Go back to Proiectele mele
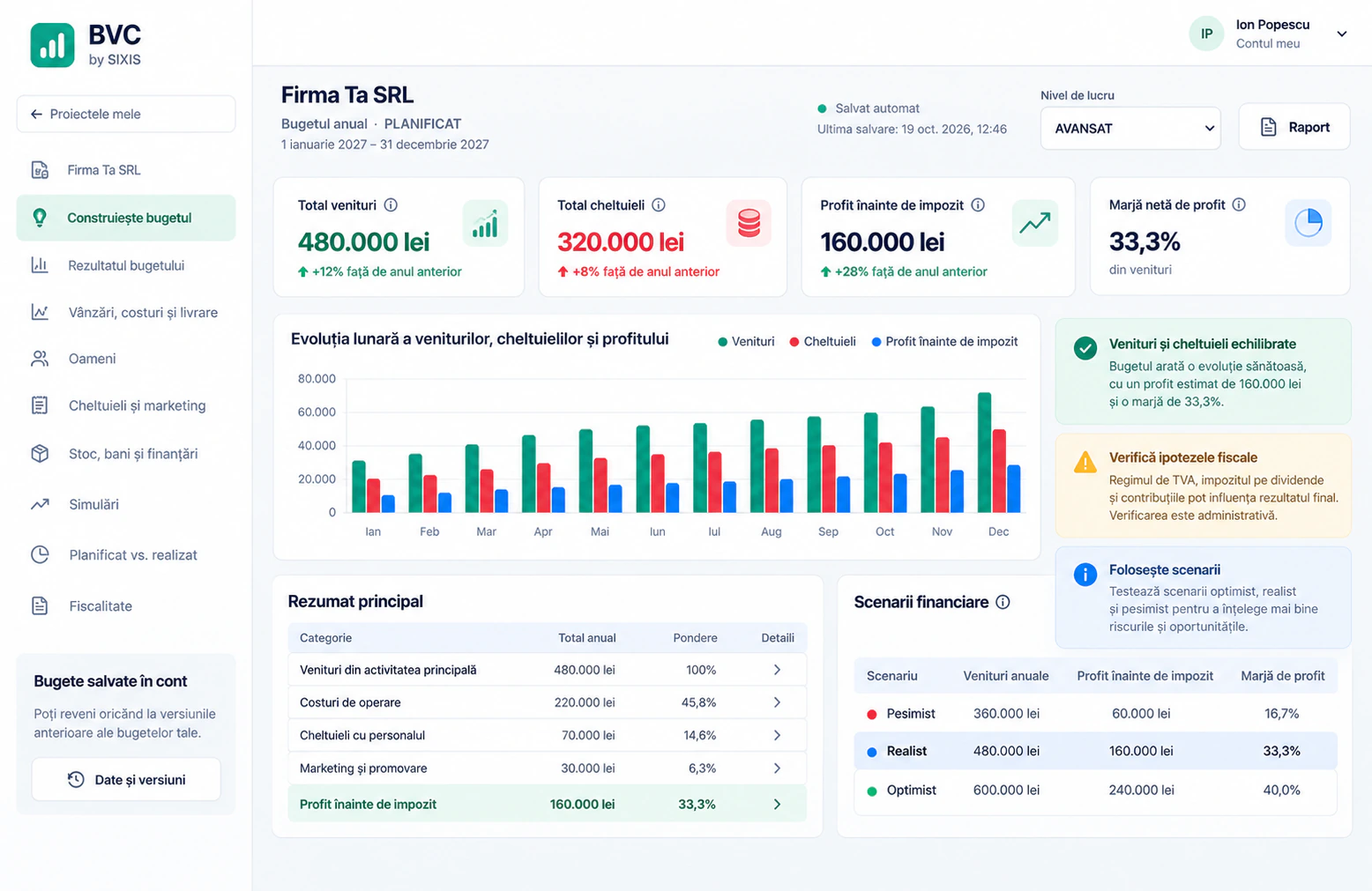Screen dimensions: 1372x891 (x=126, y=114)
